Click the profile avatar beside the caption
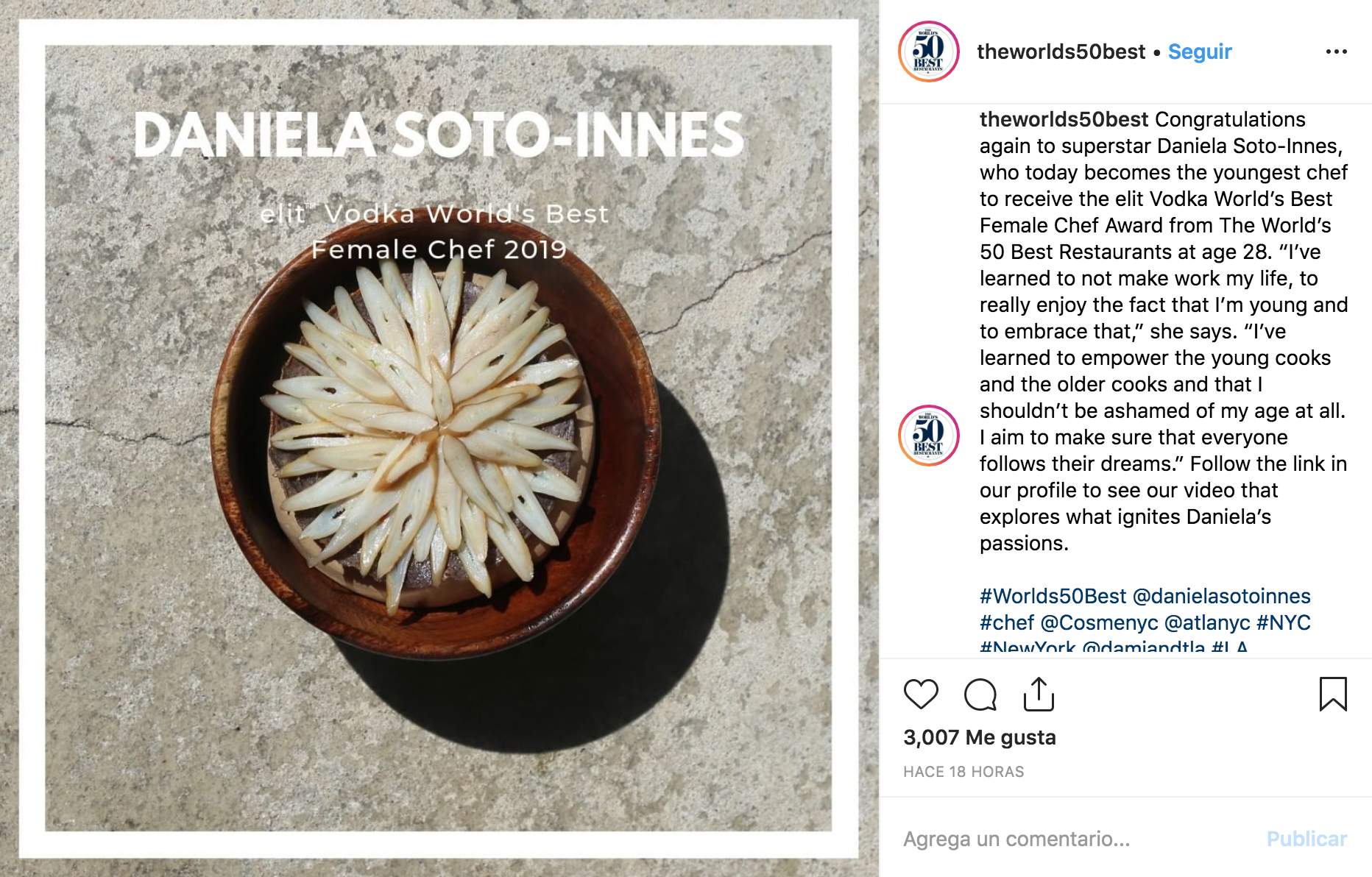1372x877 pixels. point(929,436)
